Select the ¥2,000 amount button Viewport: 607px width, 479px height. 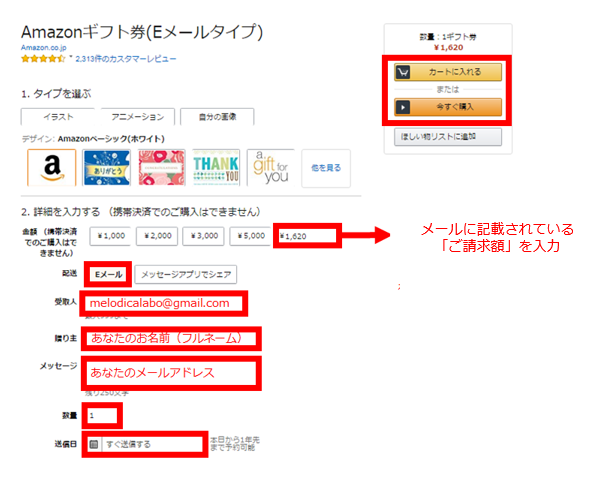157,236
